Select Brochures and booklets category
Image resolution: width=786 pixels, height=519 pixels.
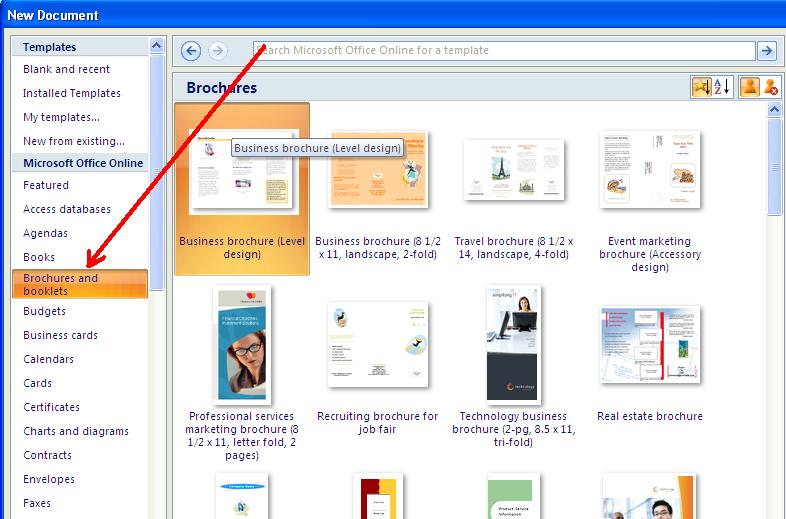click(80, 284)
